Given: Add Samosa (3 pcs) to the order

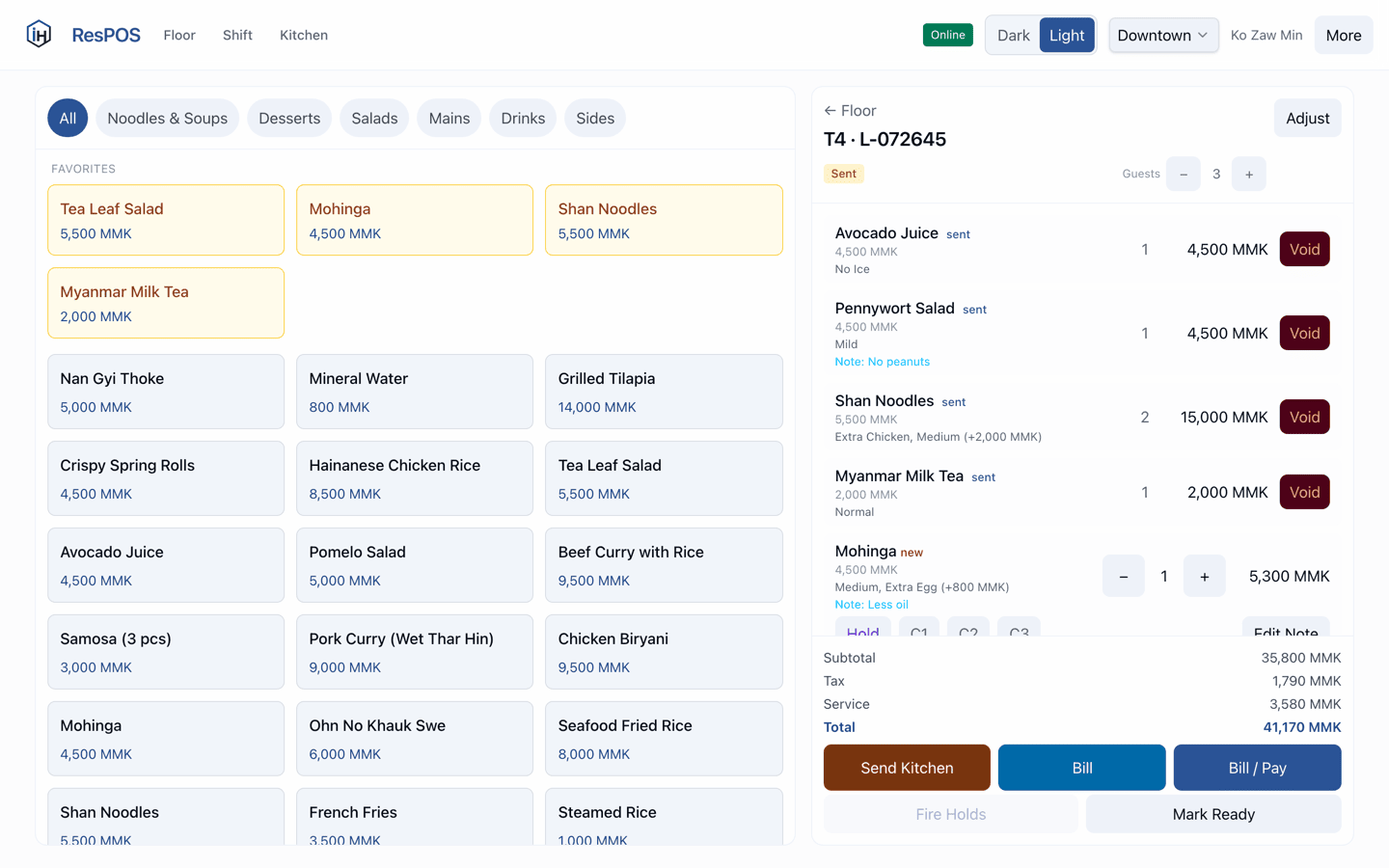Looking at the screenshot, I should (166, 652).
